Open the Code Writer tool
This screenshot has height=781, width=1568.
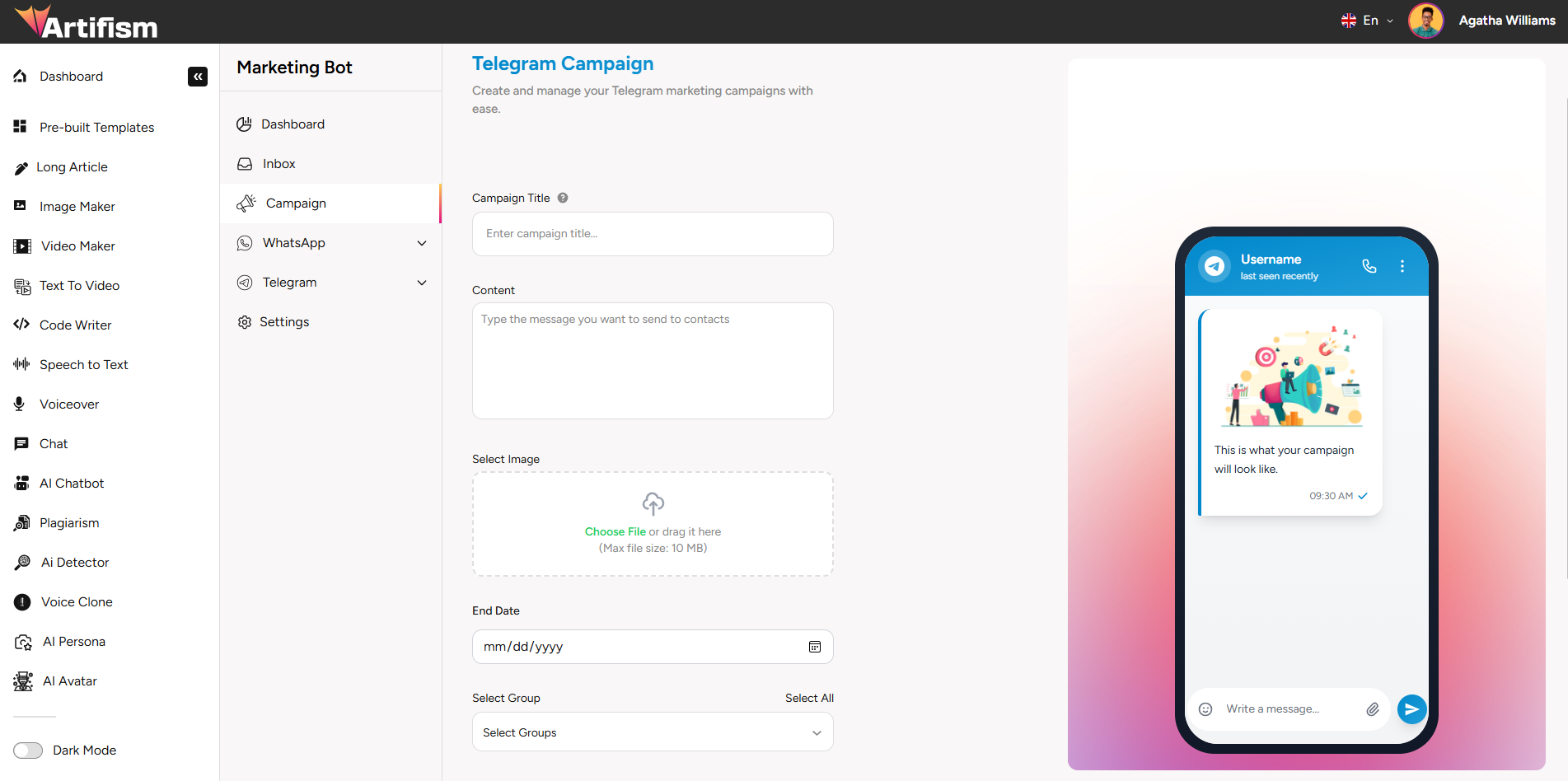pyautogui.click(x=74, y=325)
